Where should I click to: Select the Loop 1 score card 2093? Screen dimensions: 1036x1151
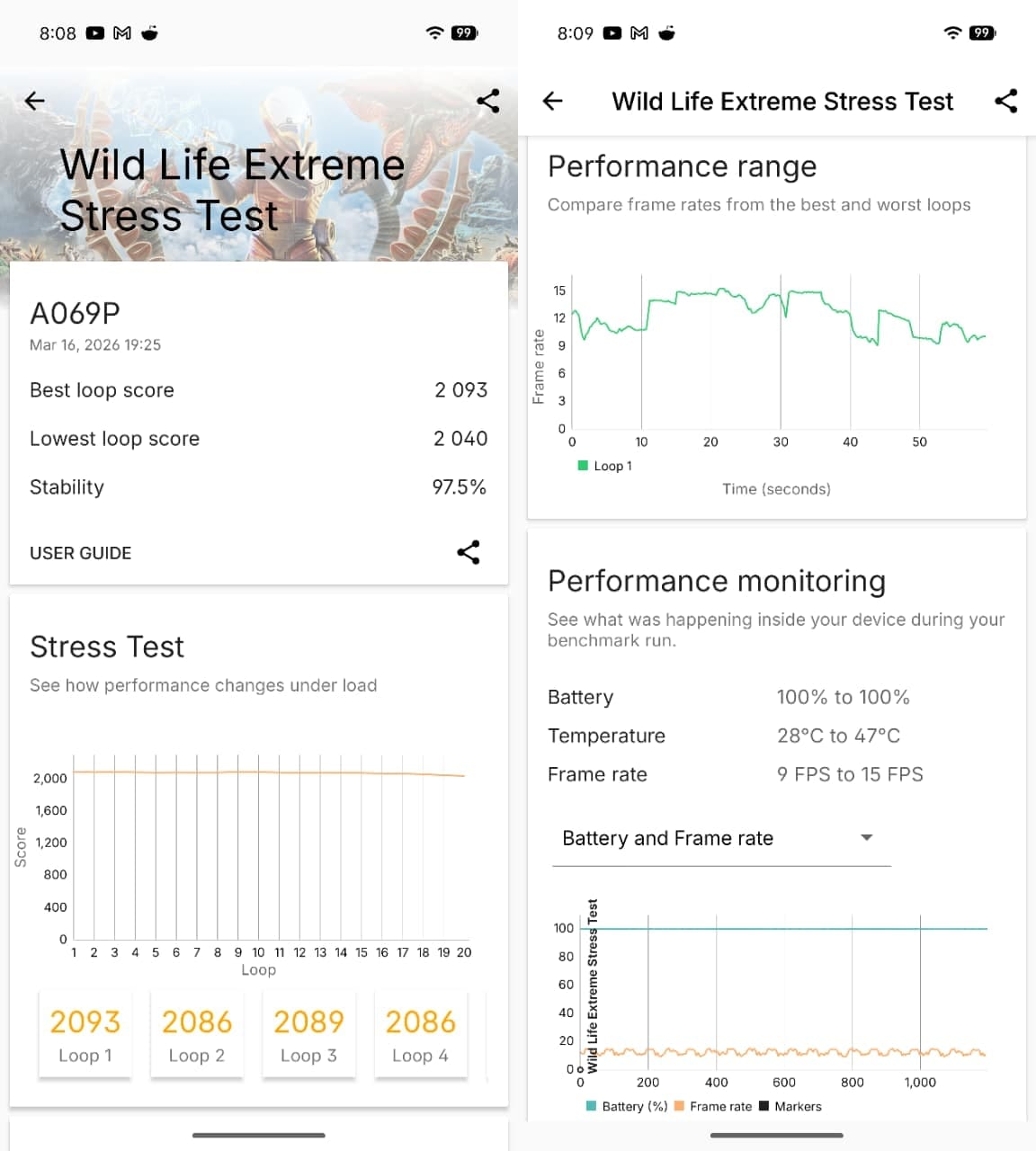(85, 1034)
